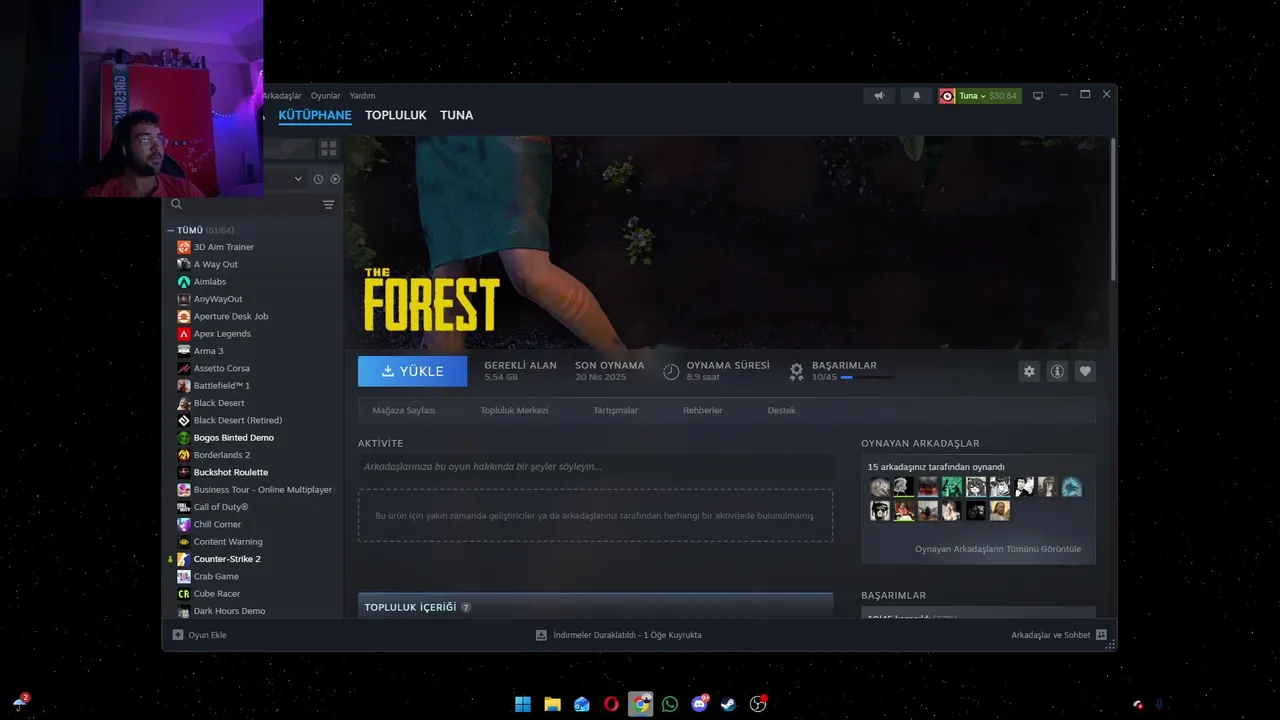1280x720 pixels.
Task: Open Destek link
Action: coord(782,410)
